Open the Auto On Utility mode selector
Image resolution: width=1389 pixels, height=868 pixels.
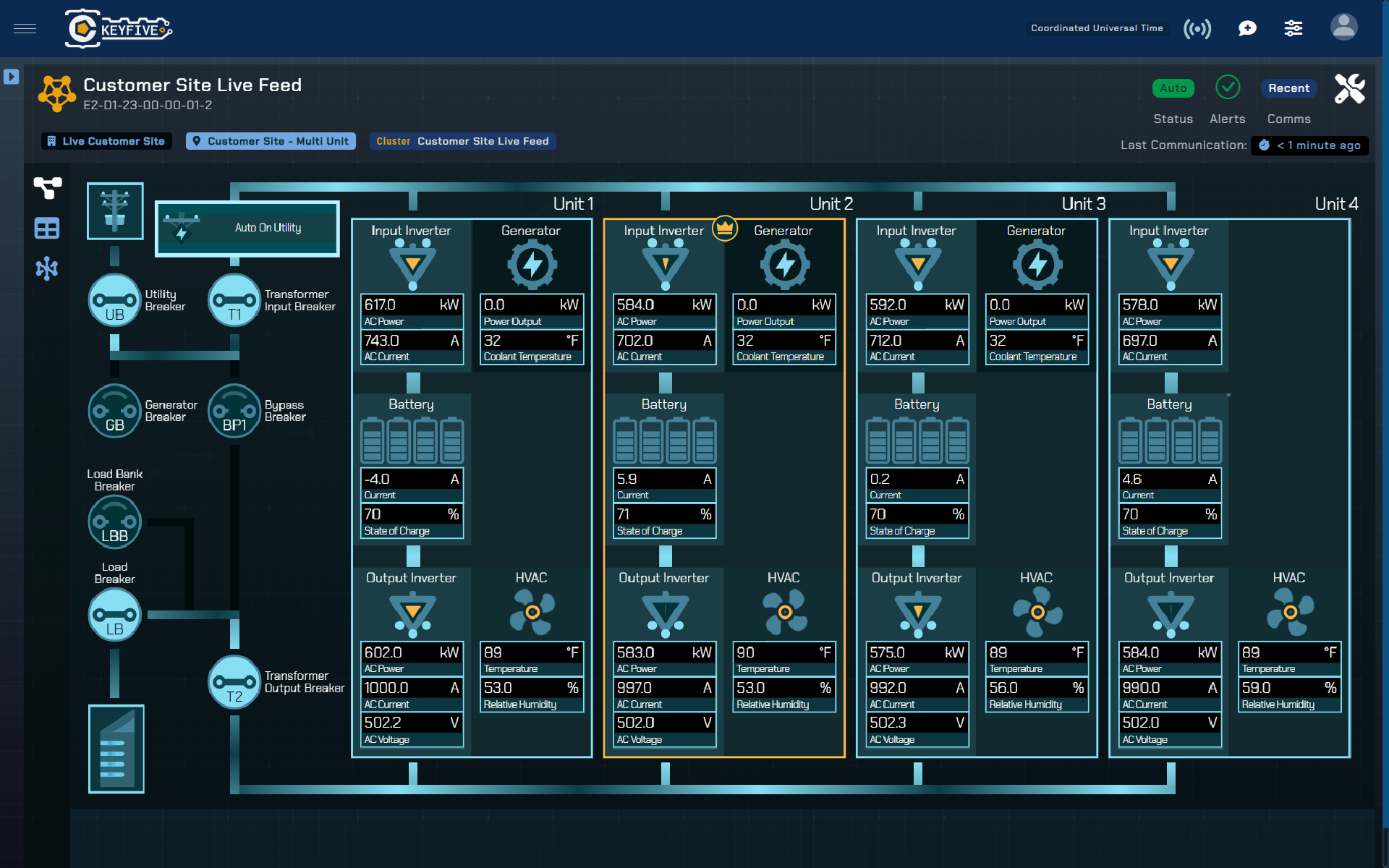tap(247, 228)
